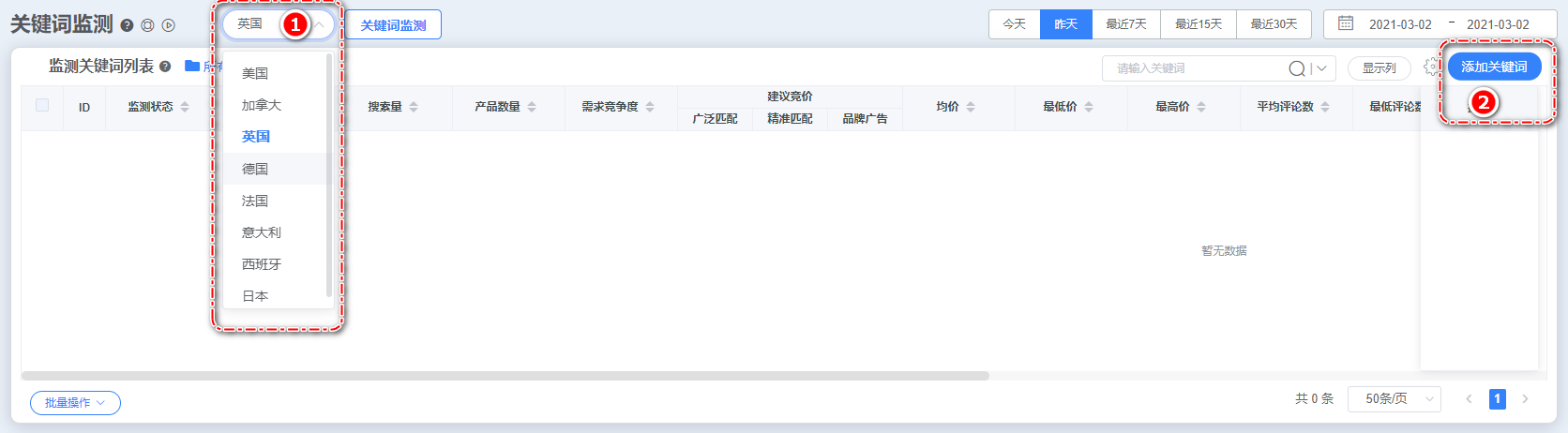Choose 美国 in the country list
Viewport: 1568px width, 433px height.
click(x=255, y=73)
